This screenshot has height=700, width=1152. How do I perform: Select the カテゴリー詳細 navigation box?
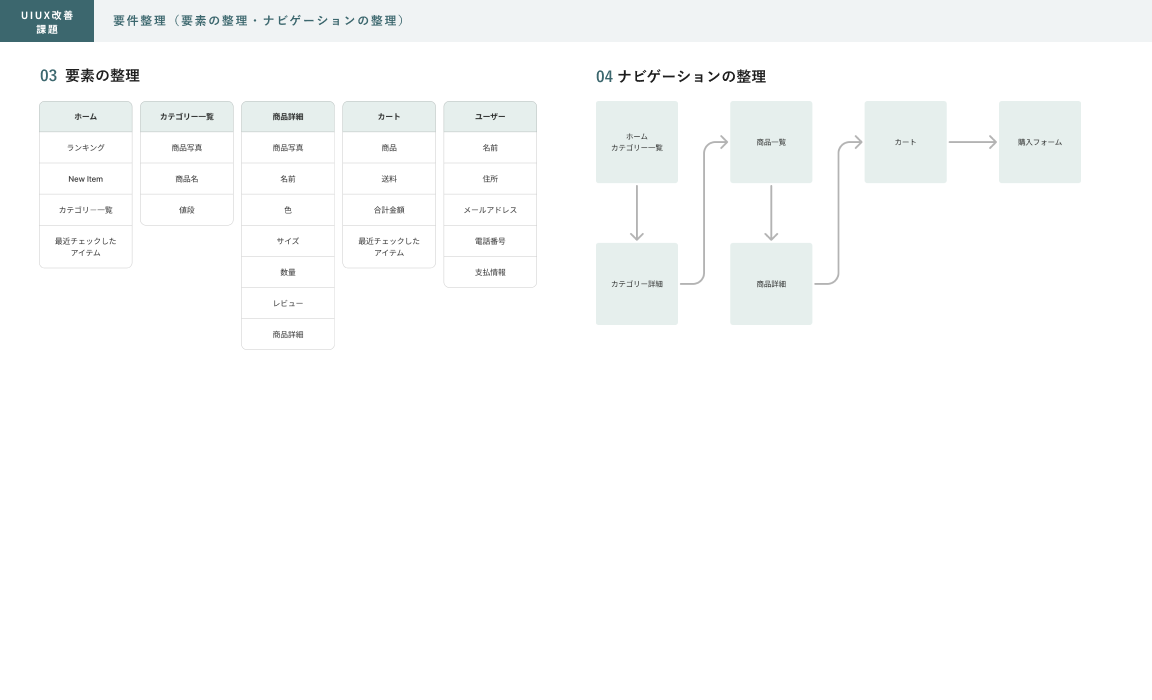637,284
